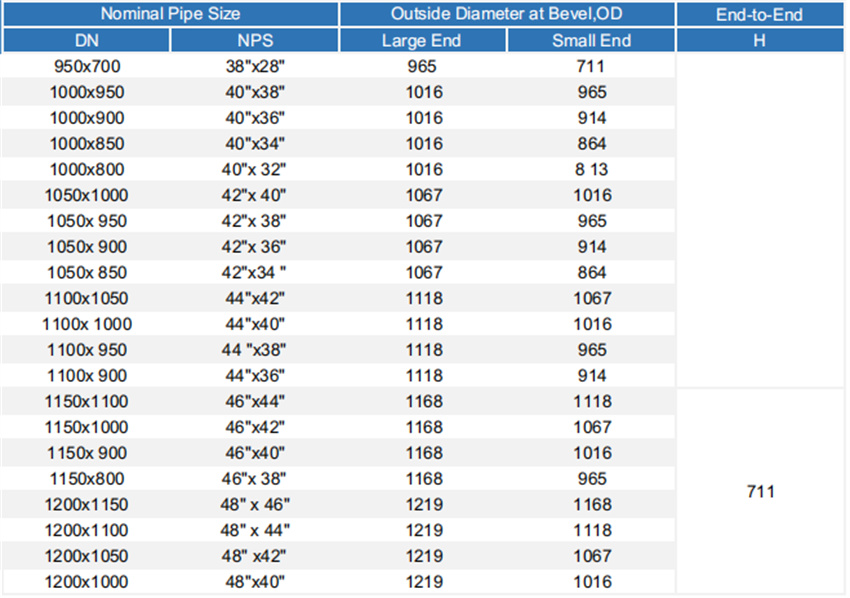The width and height of the screenshot is (850, 598).
Task: Click the 965 Large End value
Action: pyautogui.click(x=423, y=66)
